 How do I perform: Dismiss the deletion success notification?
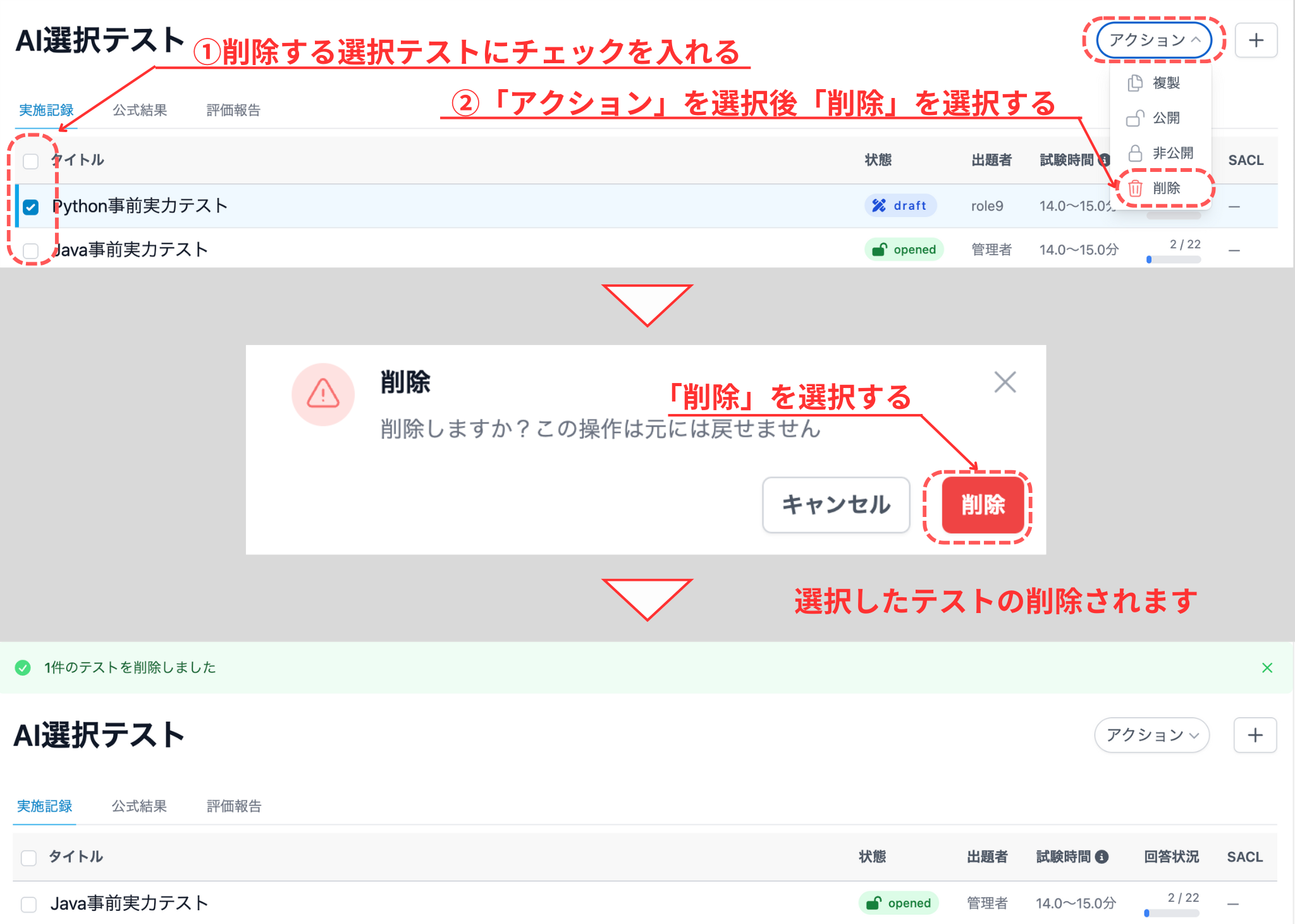click(1268, 667)
